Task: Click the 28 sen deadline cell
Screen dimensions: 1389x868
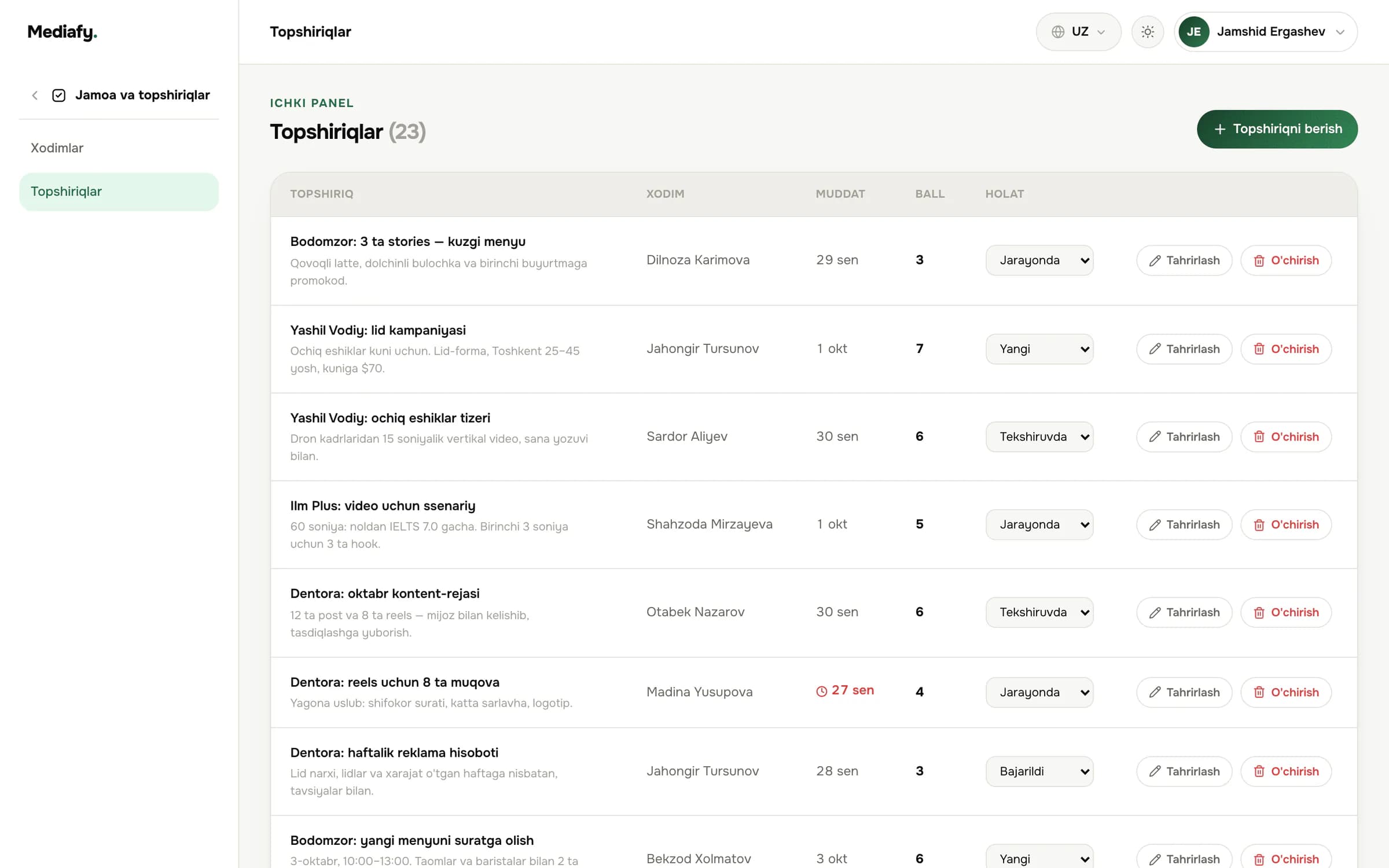Action: pos(837,771)
